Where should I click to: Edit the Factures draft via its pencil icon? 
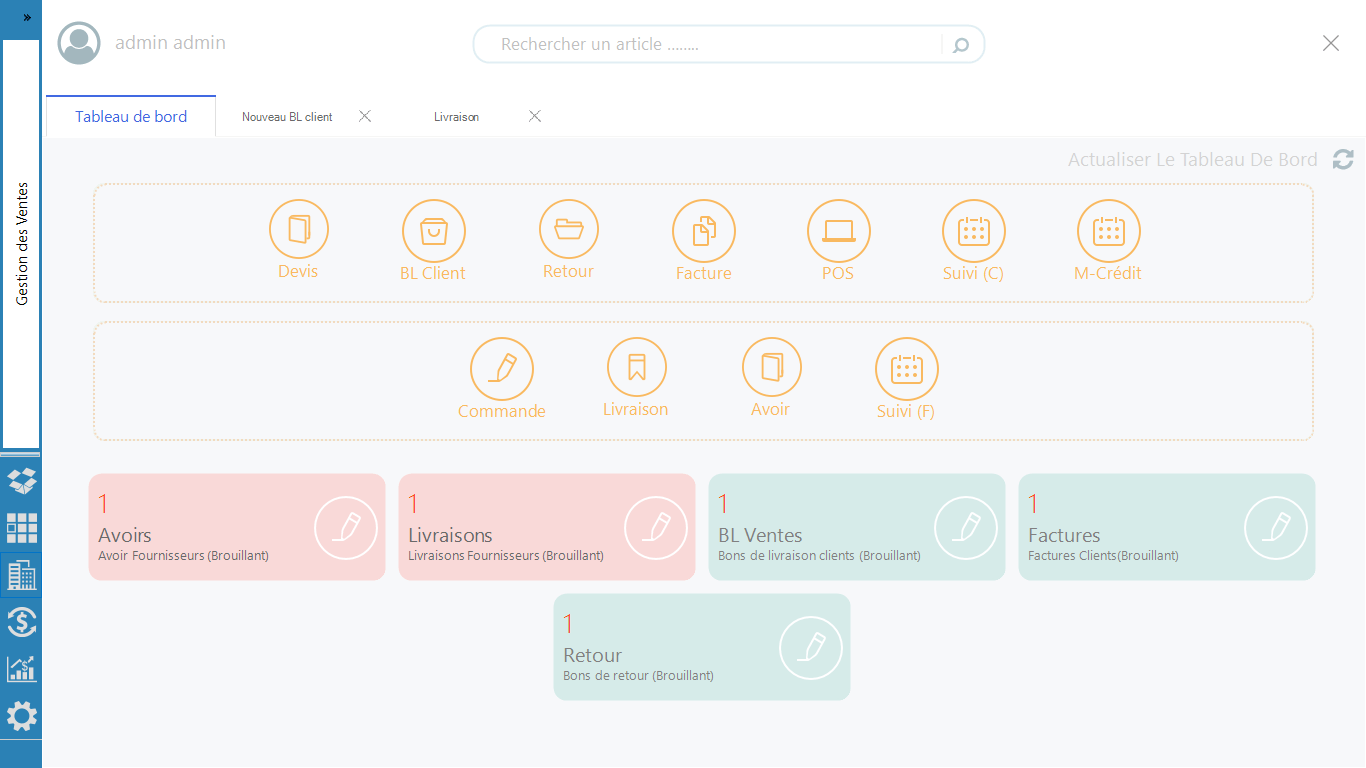coord(1275,527)
